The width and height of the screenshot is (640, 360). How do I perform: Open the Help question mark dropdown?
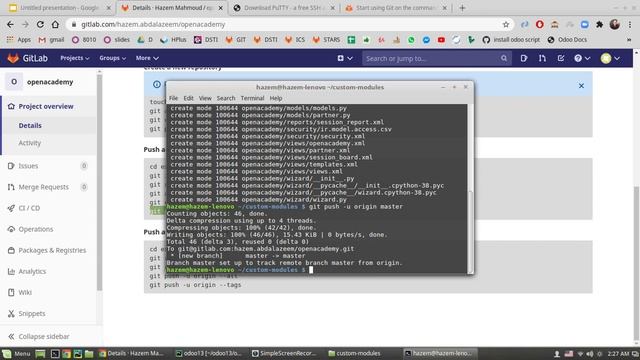tap(582, 58)
